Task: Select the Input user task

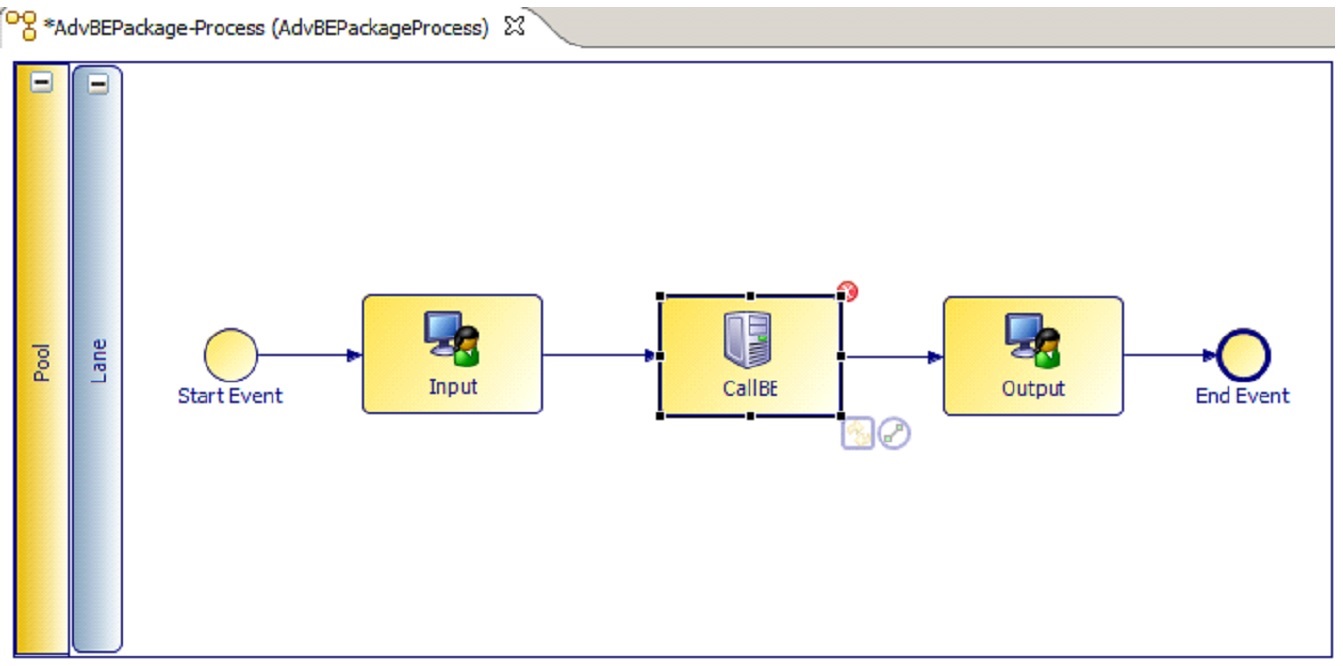Action: [452, 354]
